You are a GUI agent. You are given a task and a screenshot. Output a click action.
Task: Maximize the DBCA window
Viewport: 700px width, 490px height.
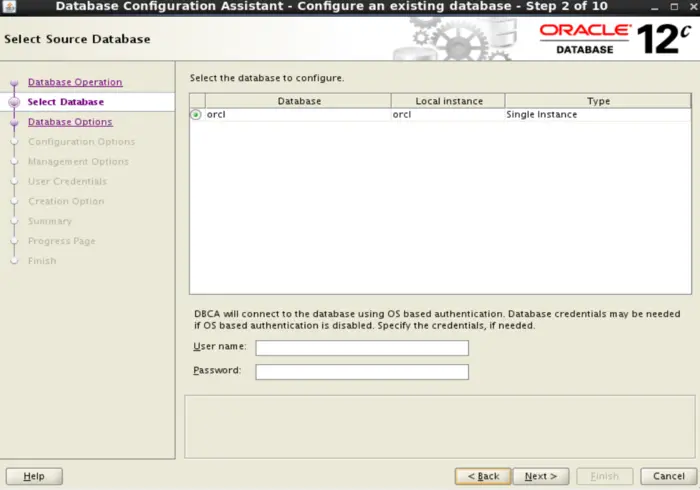(674, 7)
